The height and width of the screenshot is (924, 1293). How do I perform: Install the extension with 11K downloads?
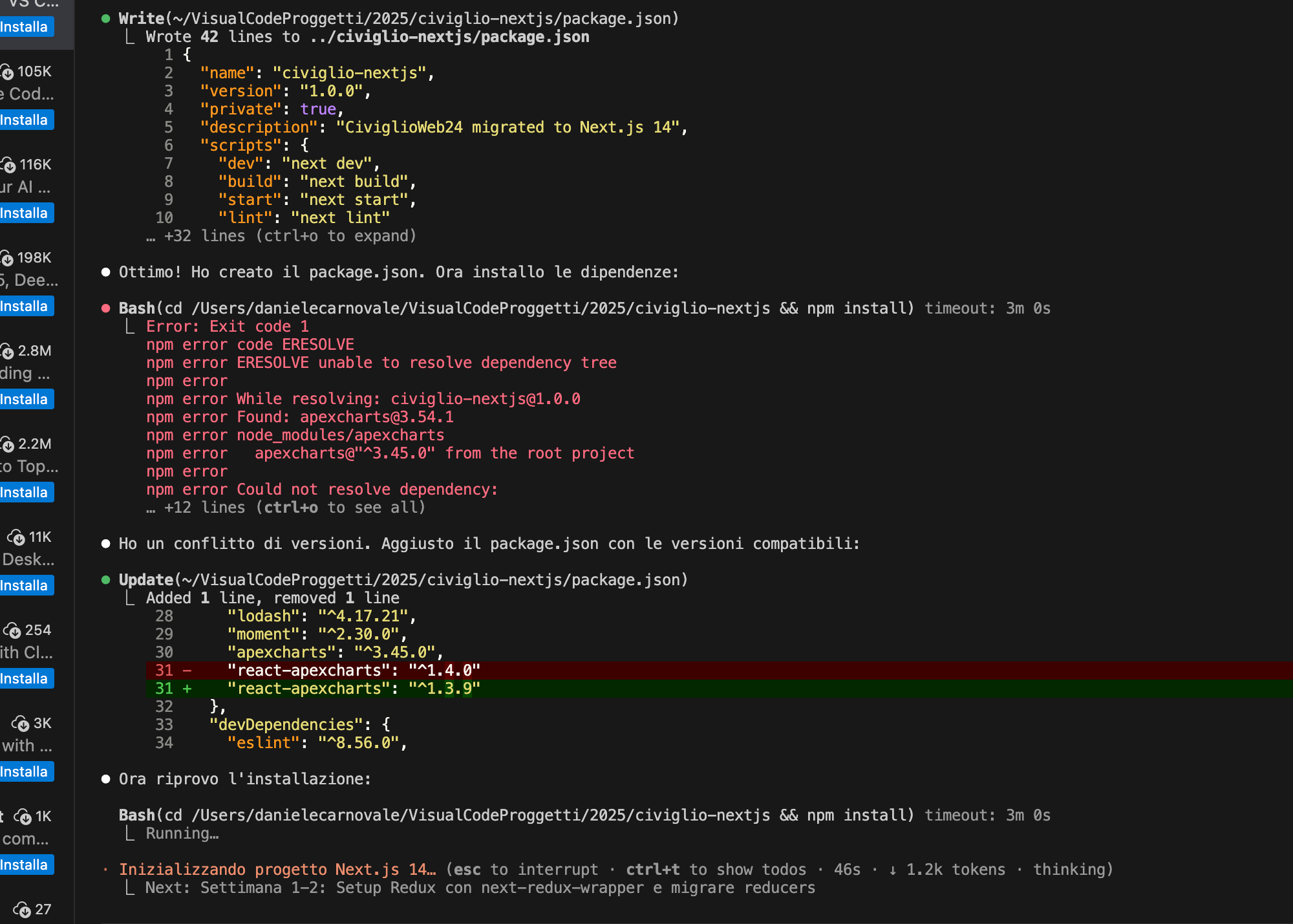coord(25,586)
